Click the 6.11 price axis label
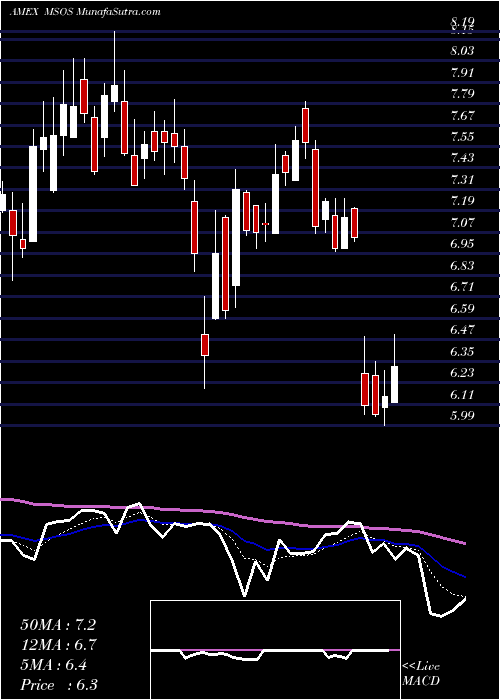This screenshot has width=500, height=700. click(x=463, y=394)
